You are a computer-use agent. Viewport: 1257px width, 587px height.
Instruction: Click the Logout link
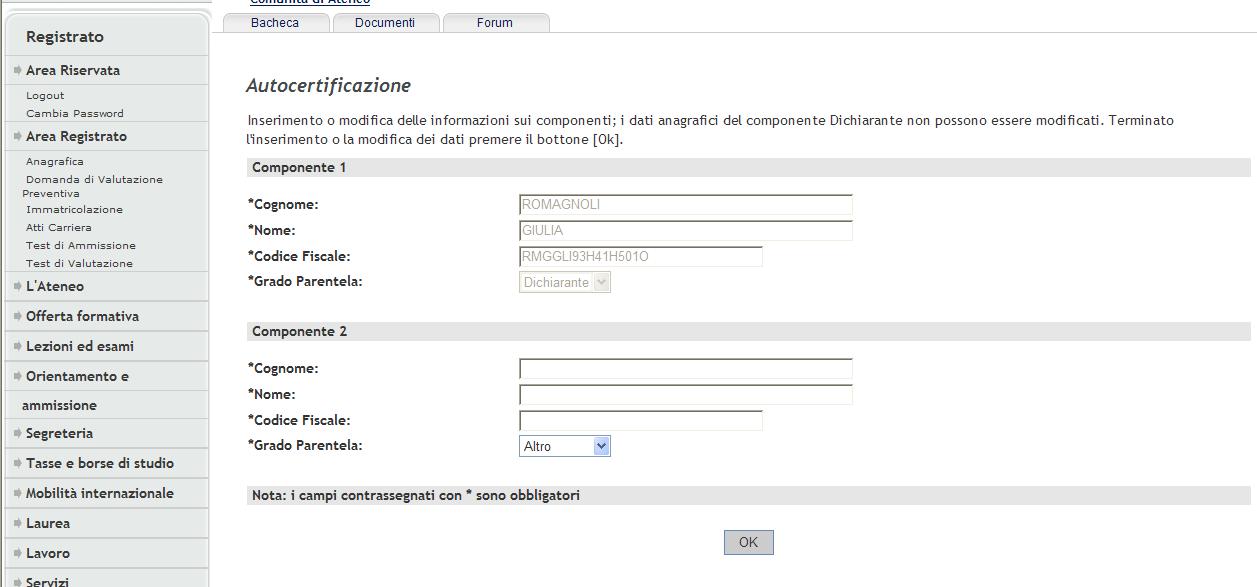45,96
